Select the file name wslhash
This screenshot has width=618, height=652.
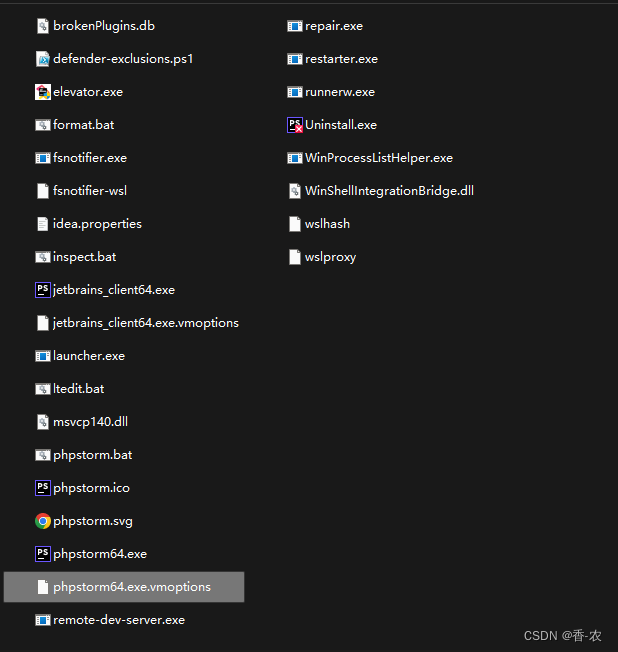[x=327, y=224]
